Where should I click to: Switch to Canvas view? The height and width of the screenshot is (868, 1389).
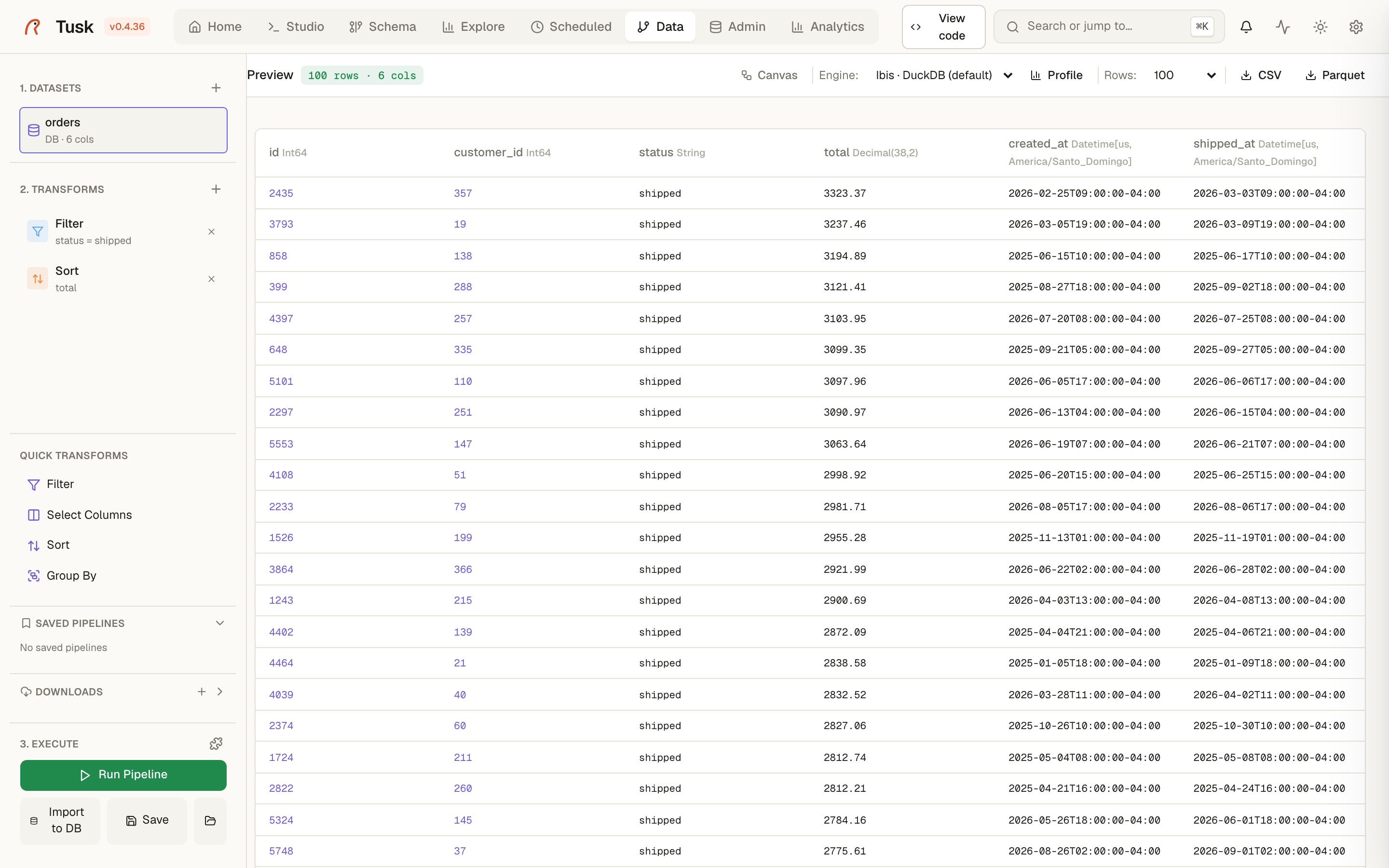point(769,75)
